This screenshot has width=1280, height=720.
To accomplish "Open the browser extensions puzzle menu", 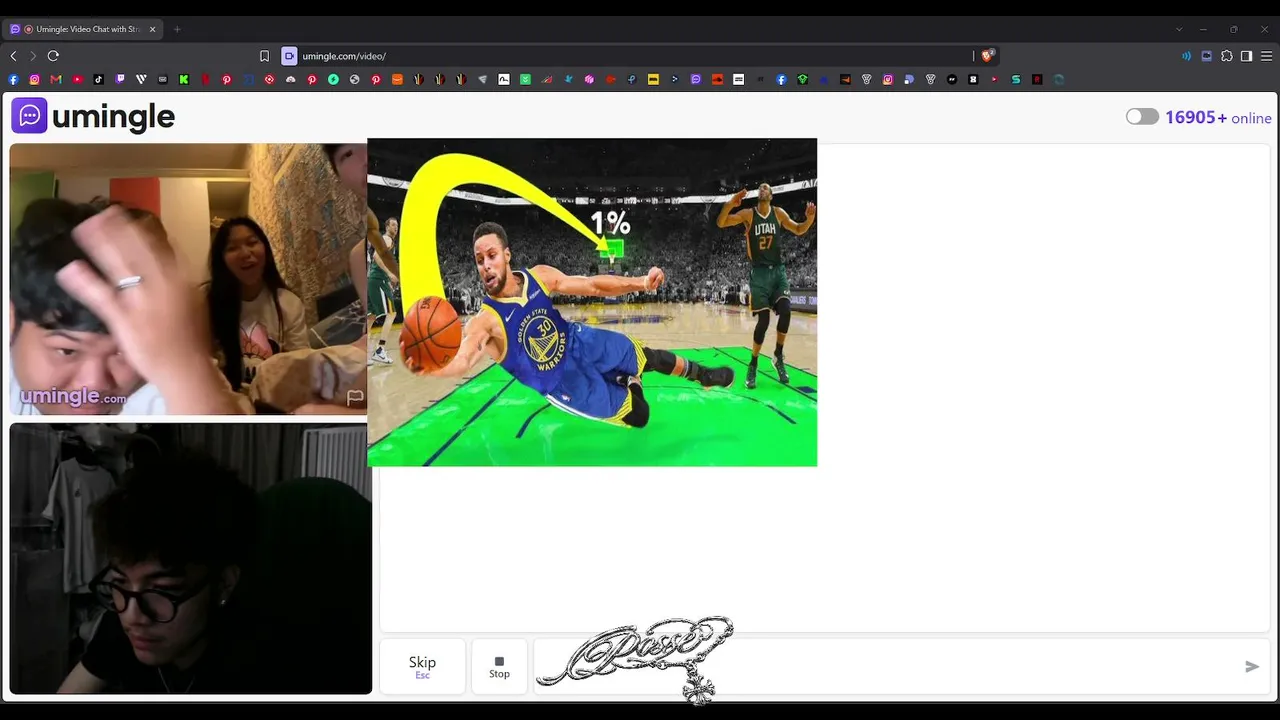I will 1227,56.
